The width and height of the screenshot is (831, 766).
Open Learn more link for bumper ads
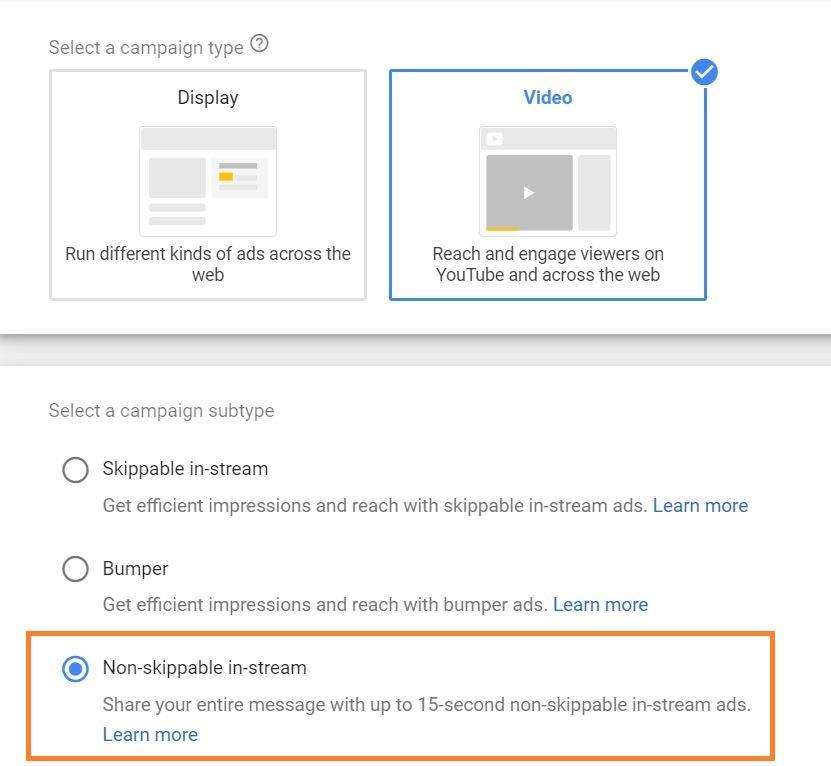click(600, 605)
